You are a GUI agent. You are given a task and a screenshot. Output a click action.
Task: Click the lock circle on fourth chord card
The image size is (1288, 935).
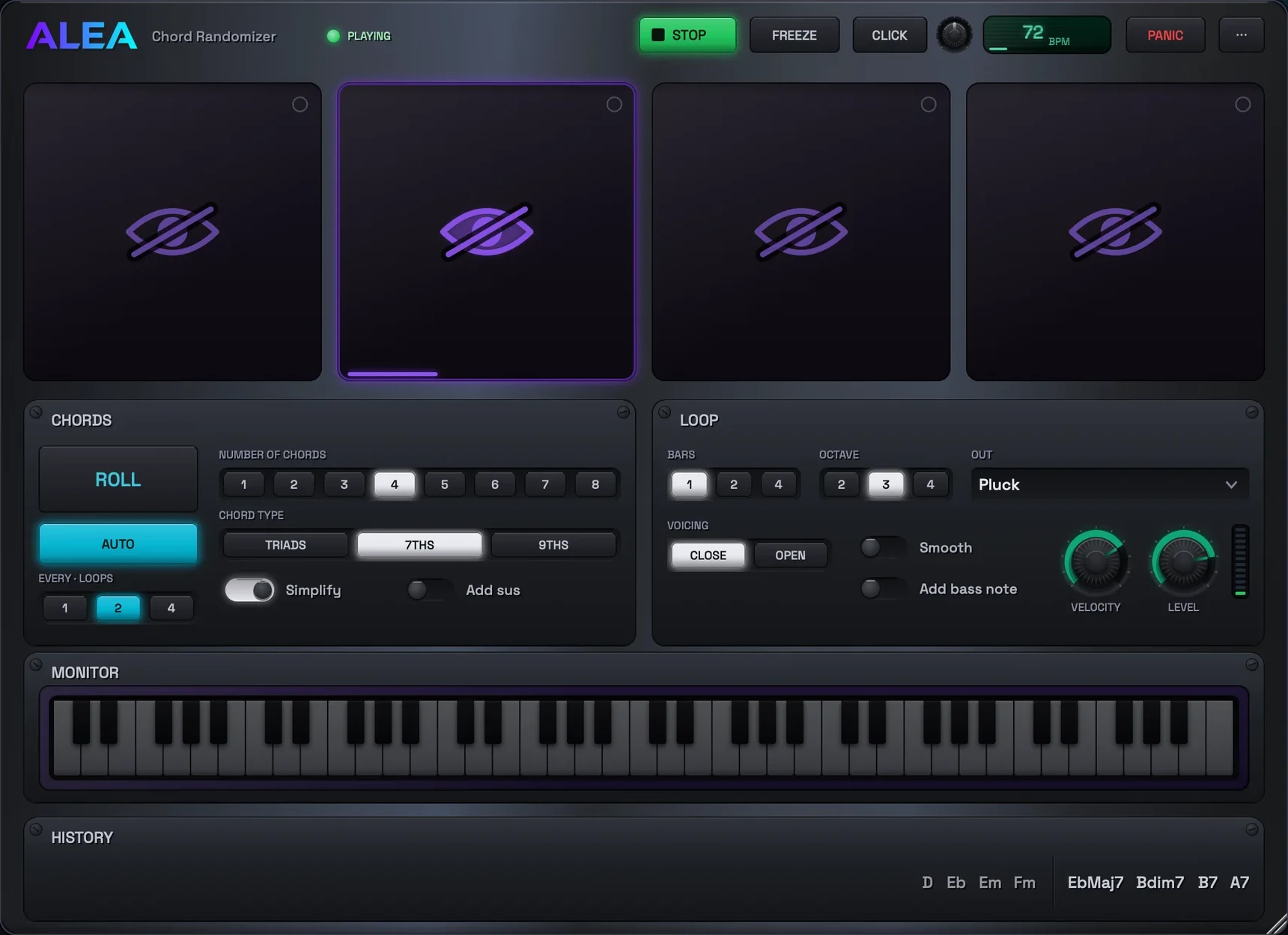(x=1243, y=105)
